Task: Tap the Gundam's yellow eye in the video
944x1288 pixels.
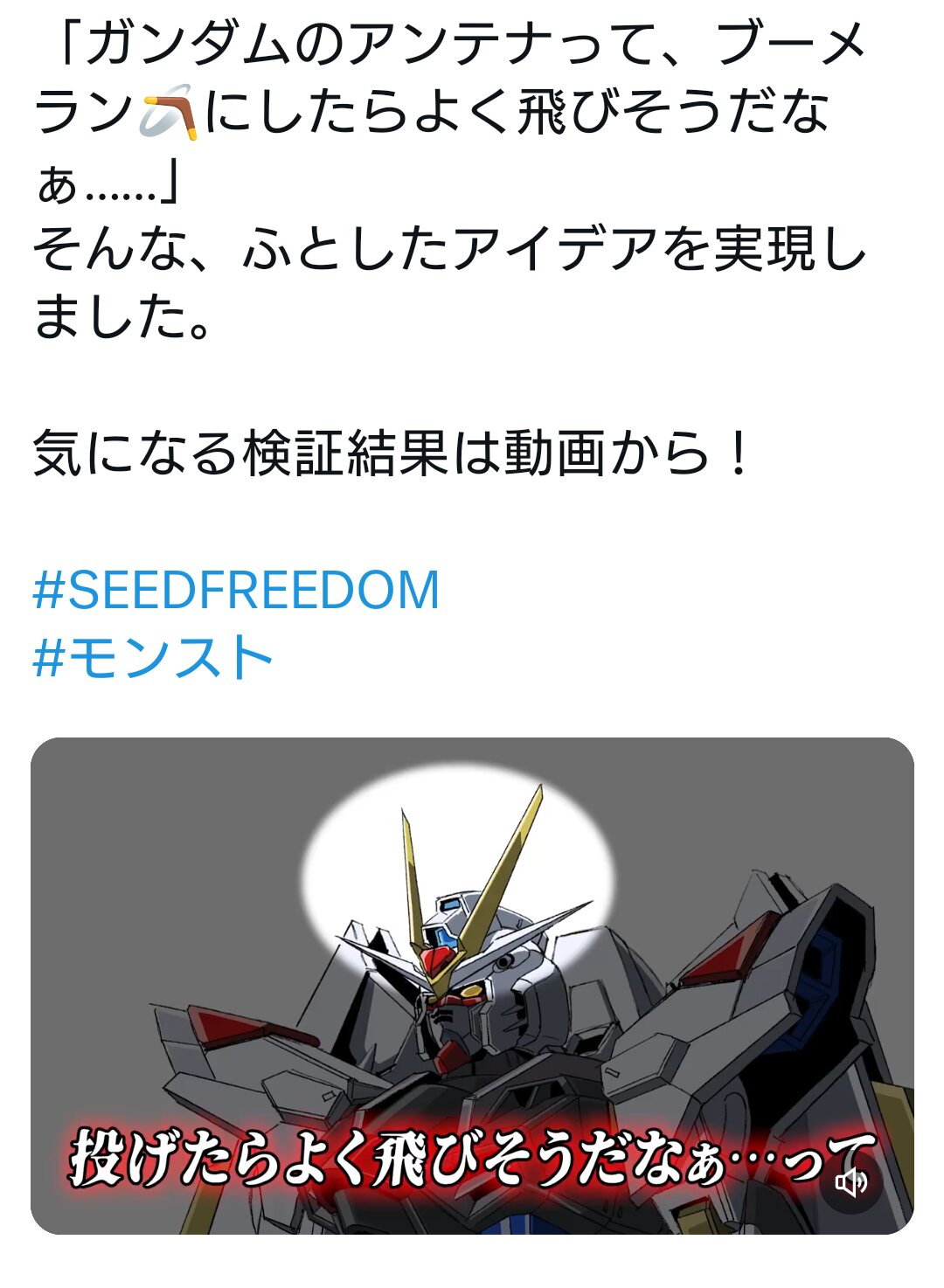Action: pyautogui.click(x=473, y=991)
